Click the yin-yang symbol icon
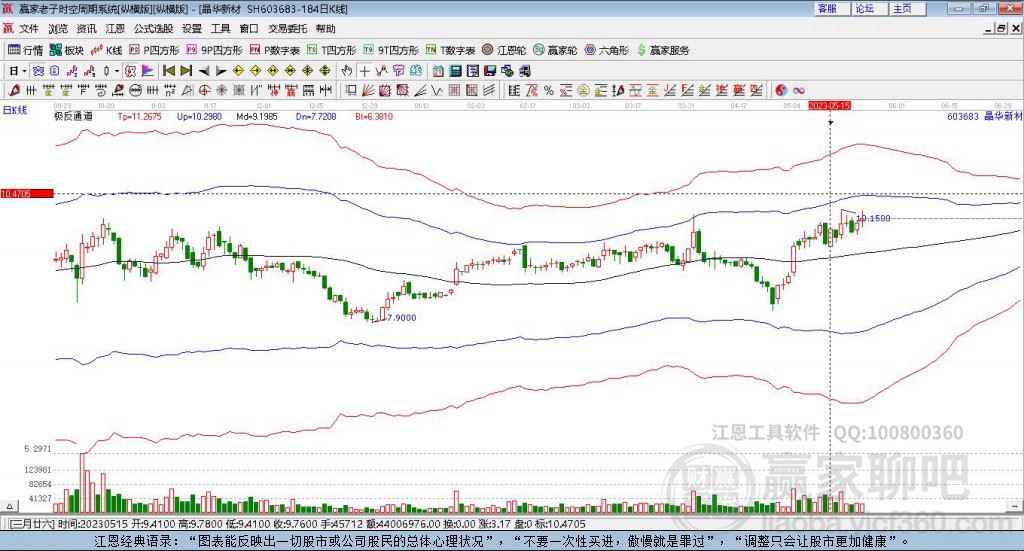This screenshot has height=551, width=1024. coord(781,91)
